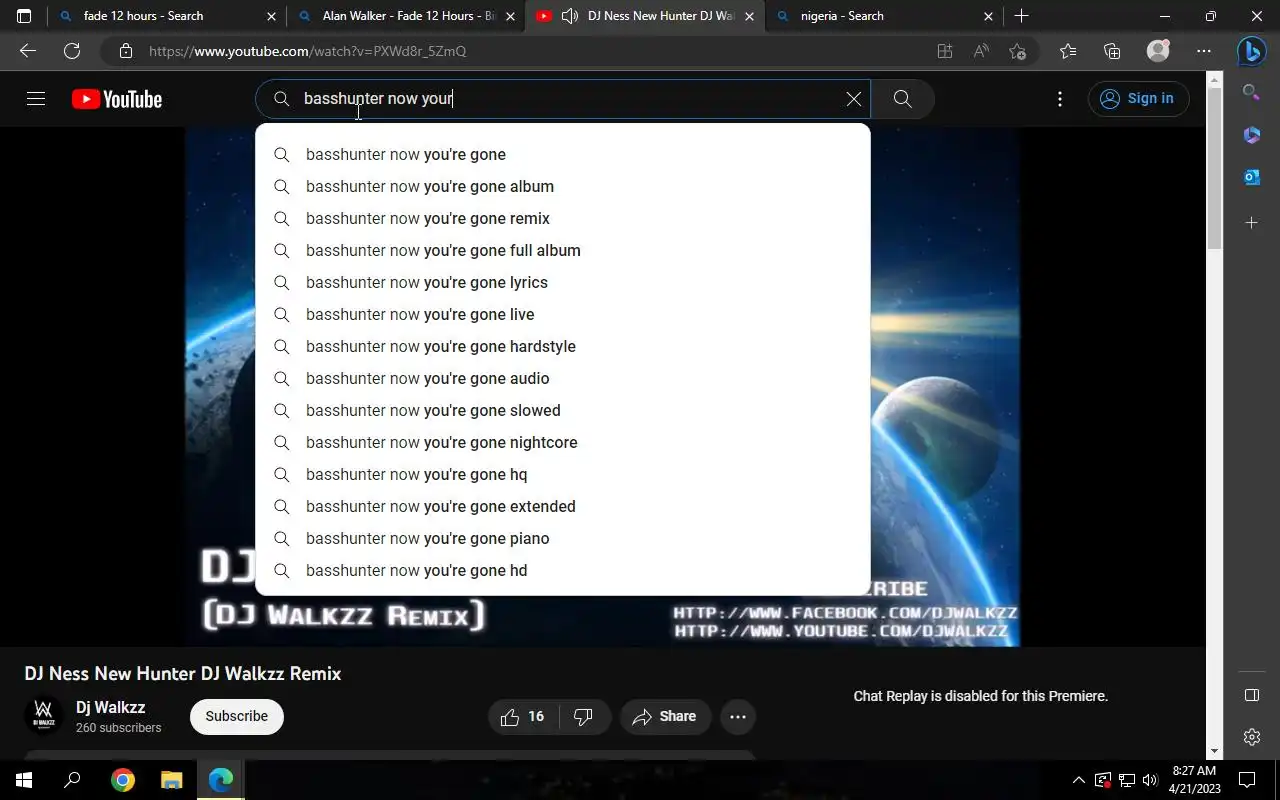Screen dimensions: 1280x800
Task: Open File Explorer from the taskbar
Action: click(x=171, y=780)
